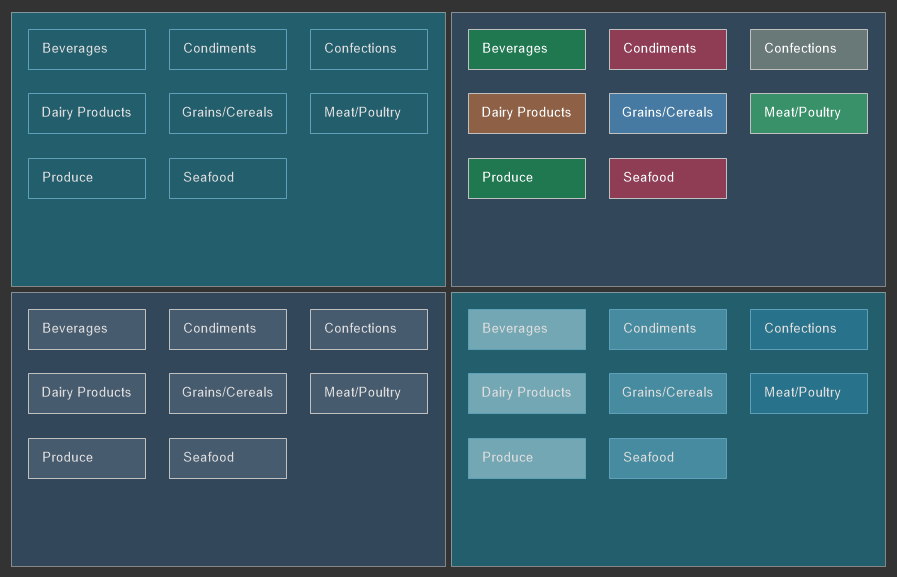Open the green Produce tile
897x577 pixels.
pos(526,178)
